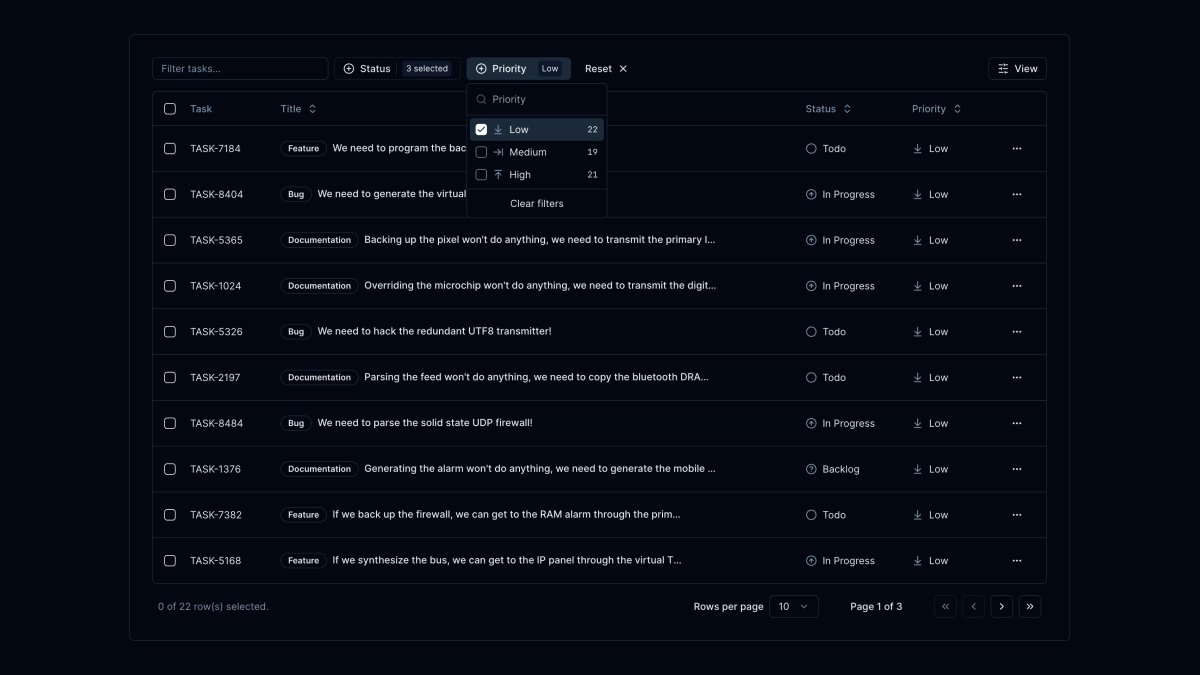Select checkbox for row TASK-1024
1200x675 pixels.
(170, 286)
